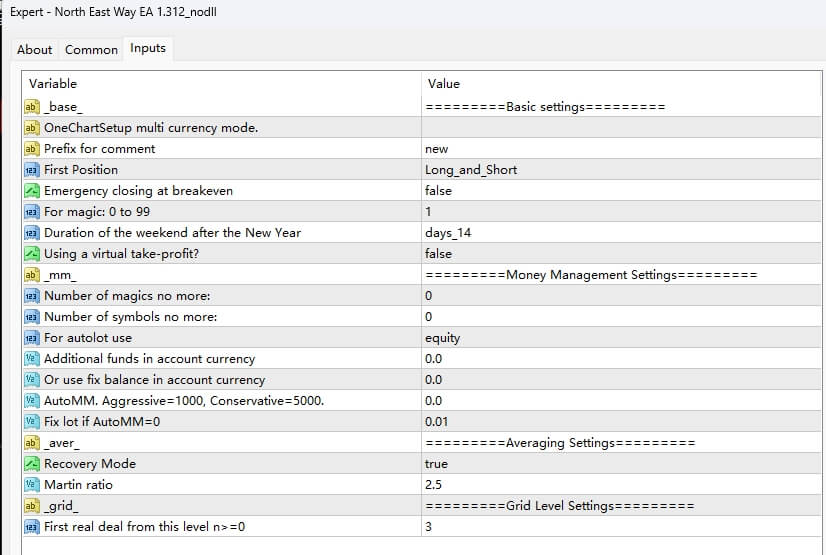The height and width of the screenshot is (555, 826).
Task: Switch to the About tab
Action: pos(35,49)
